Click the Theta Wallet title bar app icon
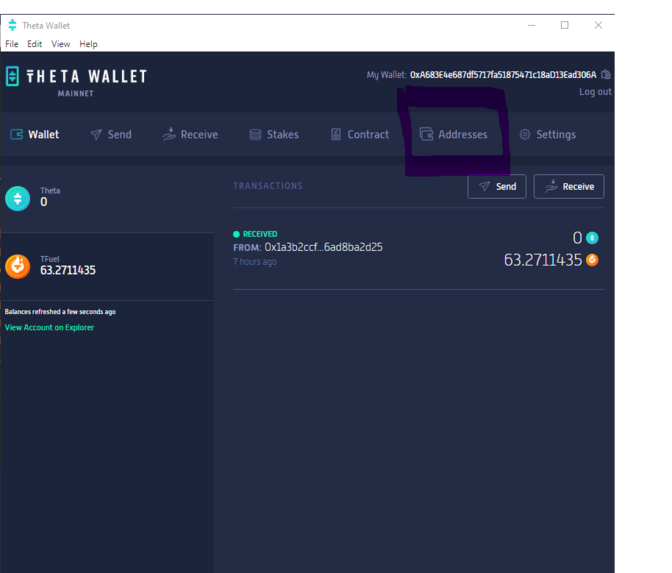This screenshot has height=573, width=672. click(x=12, y=25)
